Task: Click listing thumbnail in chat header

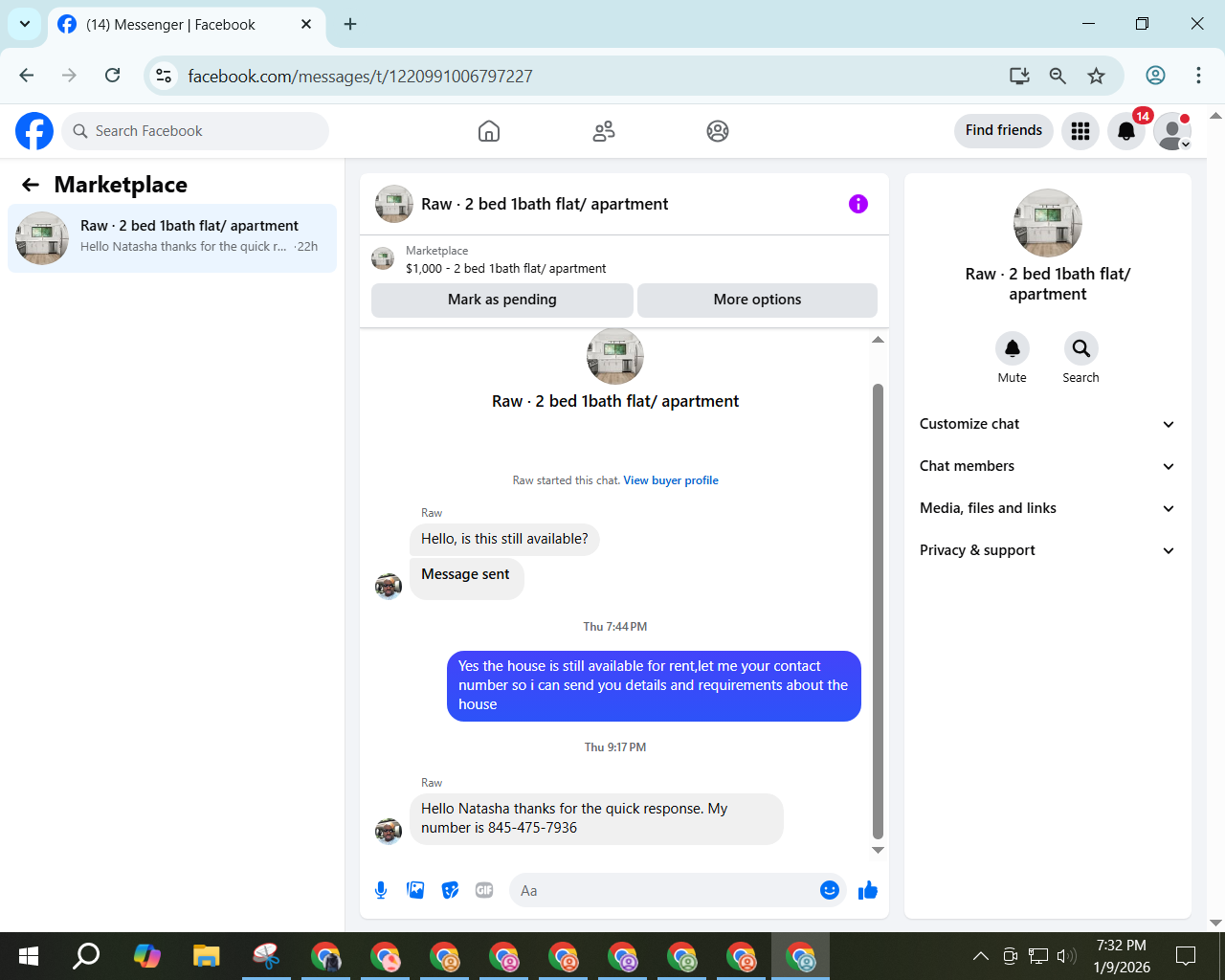Action: click(x=394, y=204)
